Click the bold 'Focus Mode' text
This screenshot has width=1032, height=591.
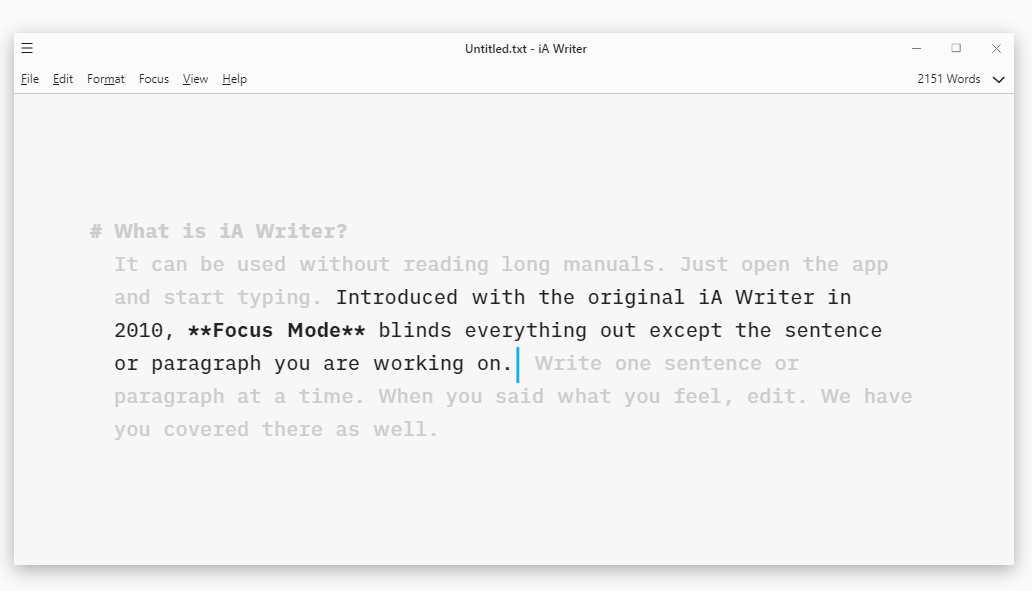[x=276, y=331]
